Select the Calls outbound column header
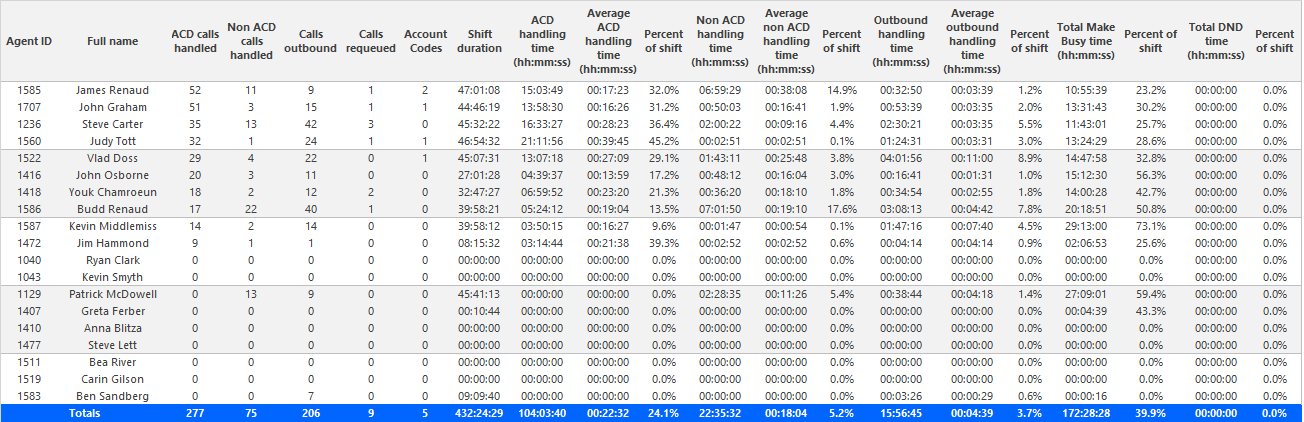1304x422 pixels. [x=312, y=41]
